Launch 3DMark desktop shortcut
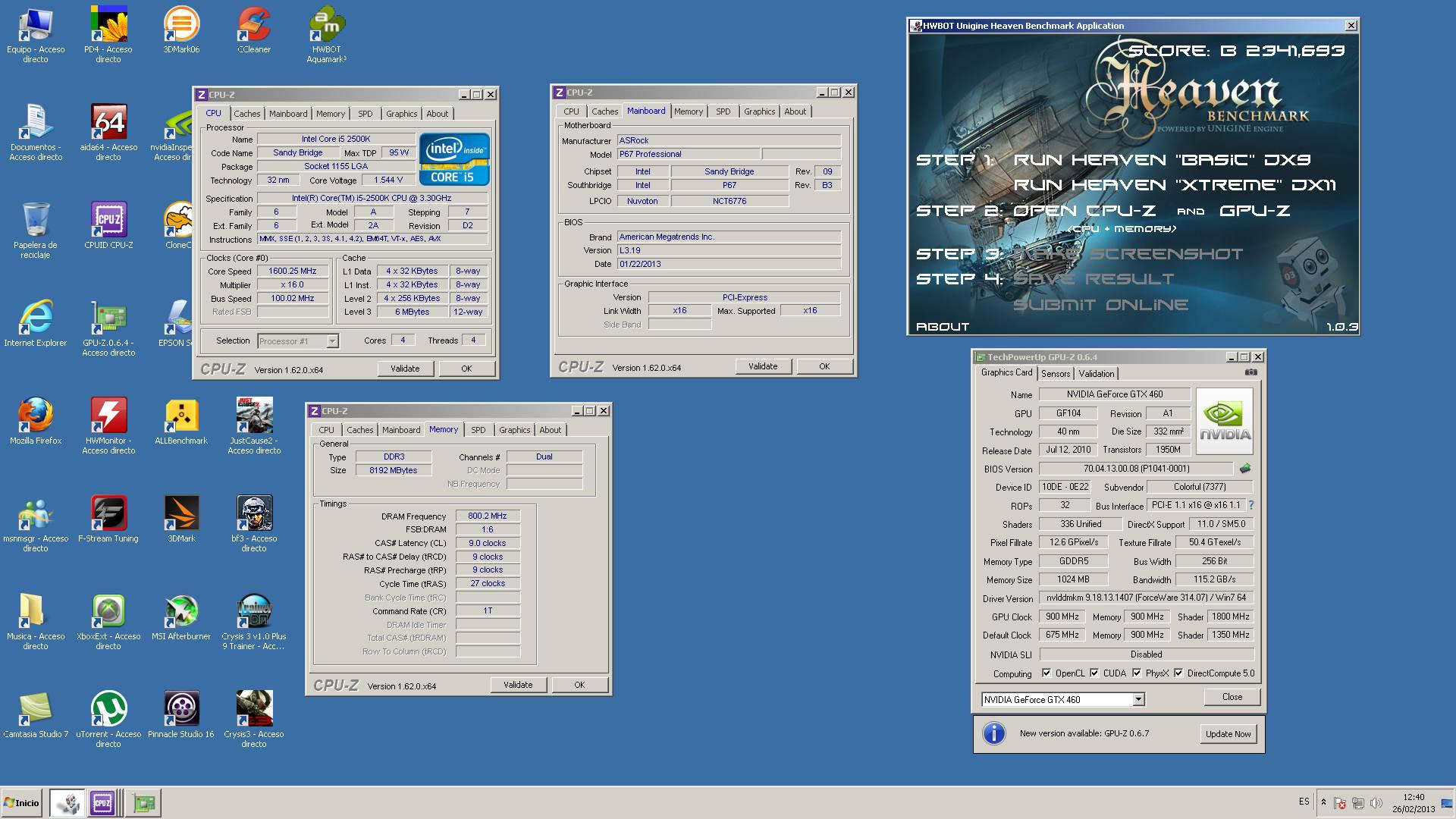The height and width of the screenshot is (819, 1456). (181, 519)
